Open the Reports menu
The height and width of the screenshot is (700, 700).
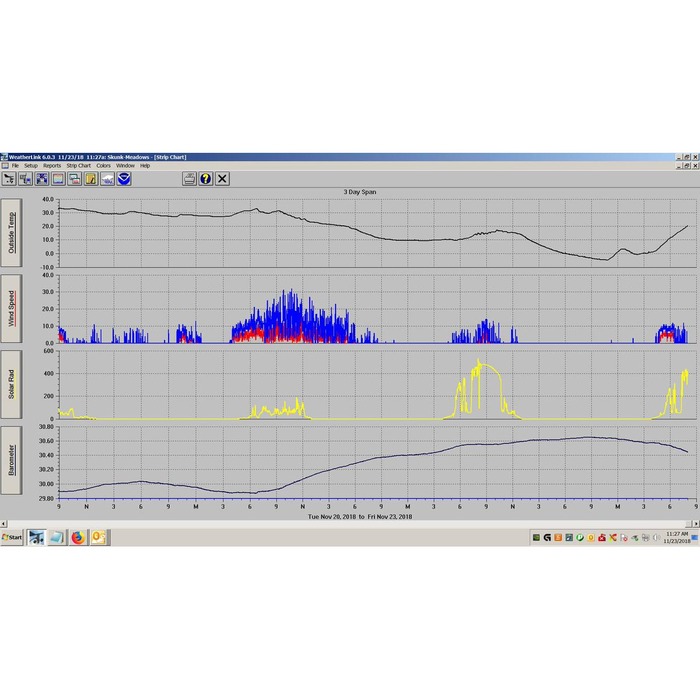pyautogui.click(x=52, y=166)
